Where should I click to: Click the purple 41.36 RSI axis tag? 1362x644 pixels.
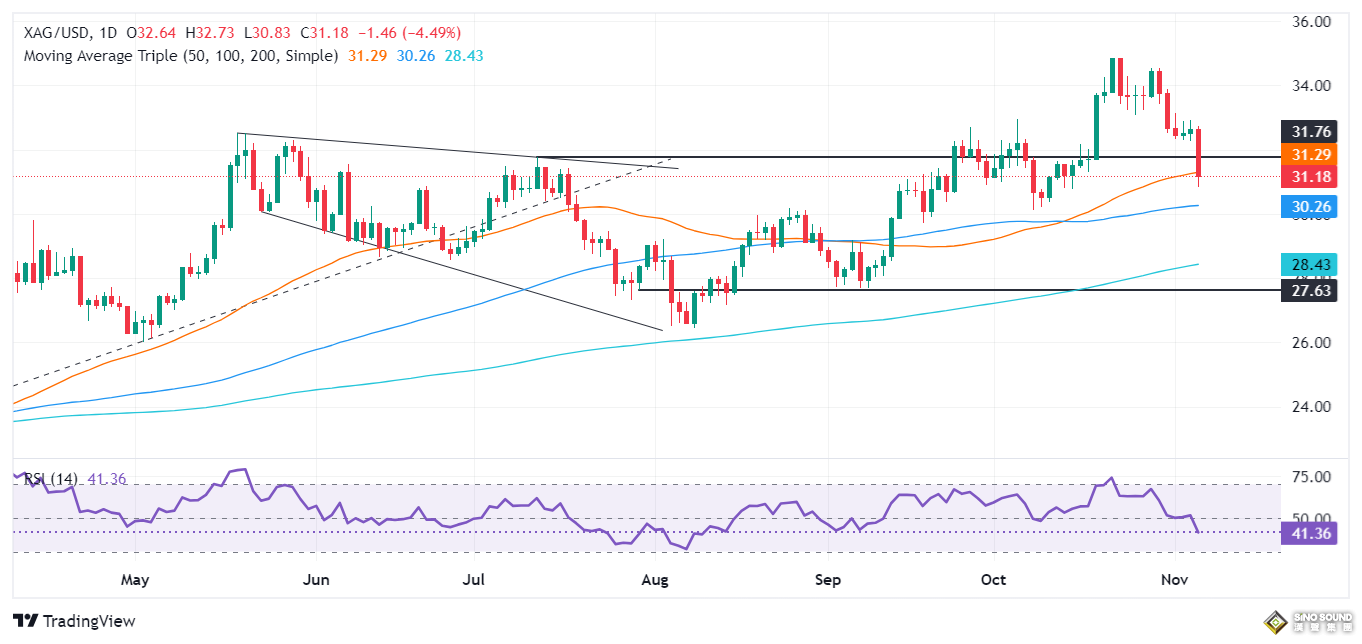click(x=1310, y=535)
